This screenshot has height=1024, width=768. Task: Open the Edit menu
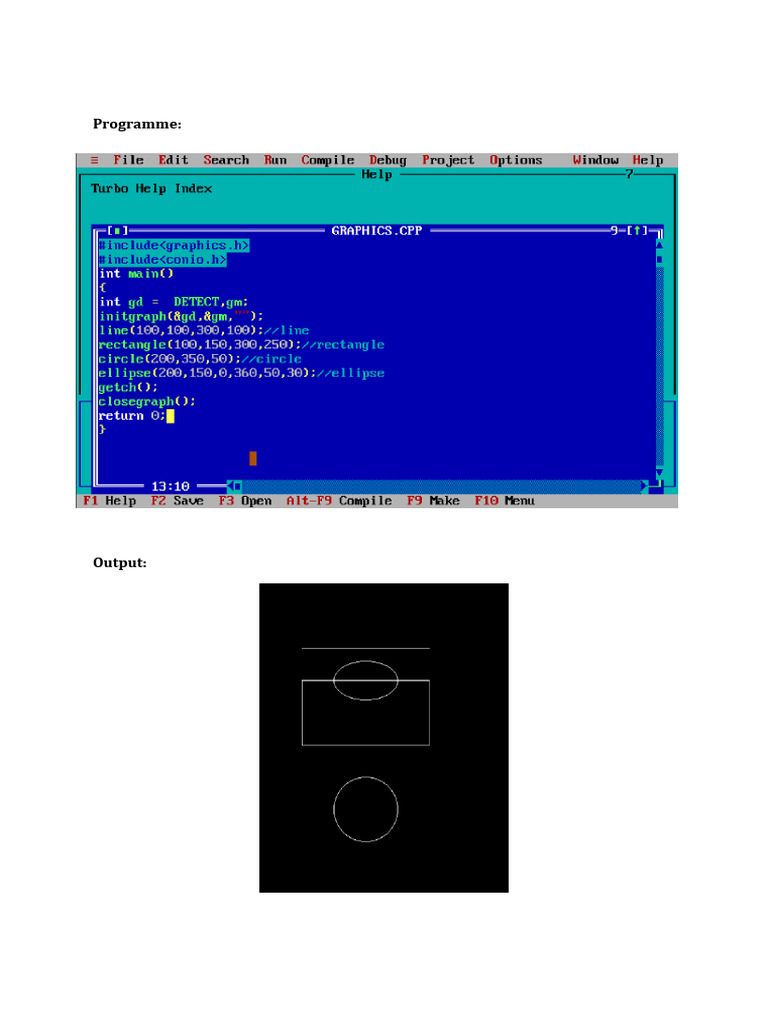[173, 160]
